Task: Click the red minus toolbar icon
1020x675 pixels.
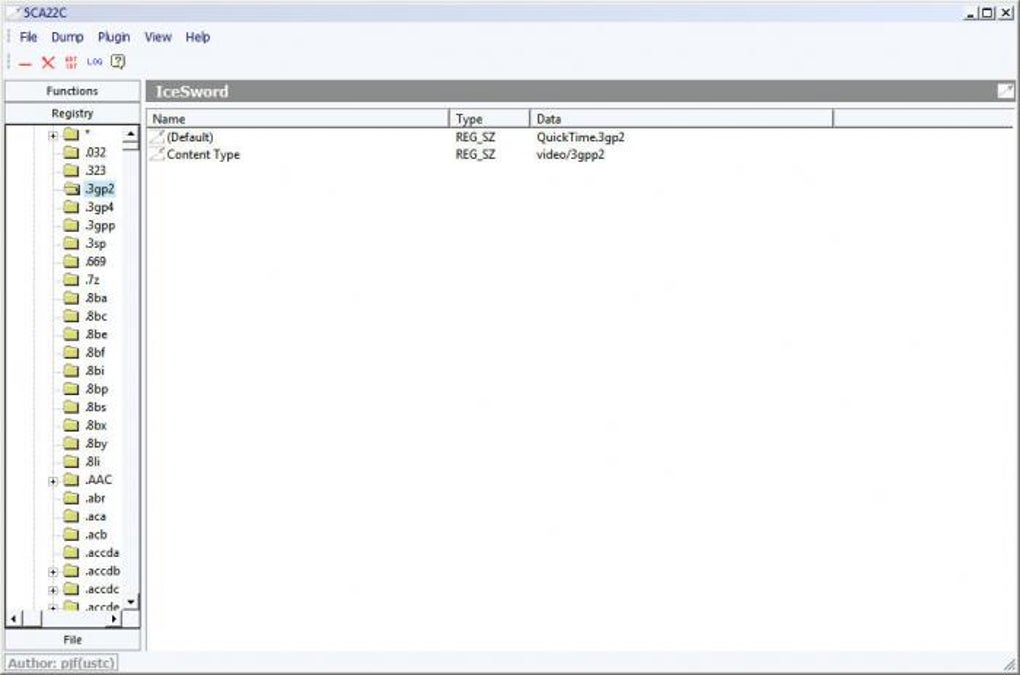Action: coord(25,64)
